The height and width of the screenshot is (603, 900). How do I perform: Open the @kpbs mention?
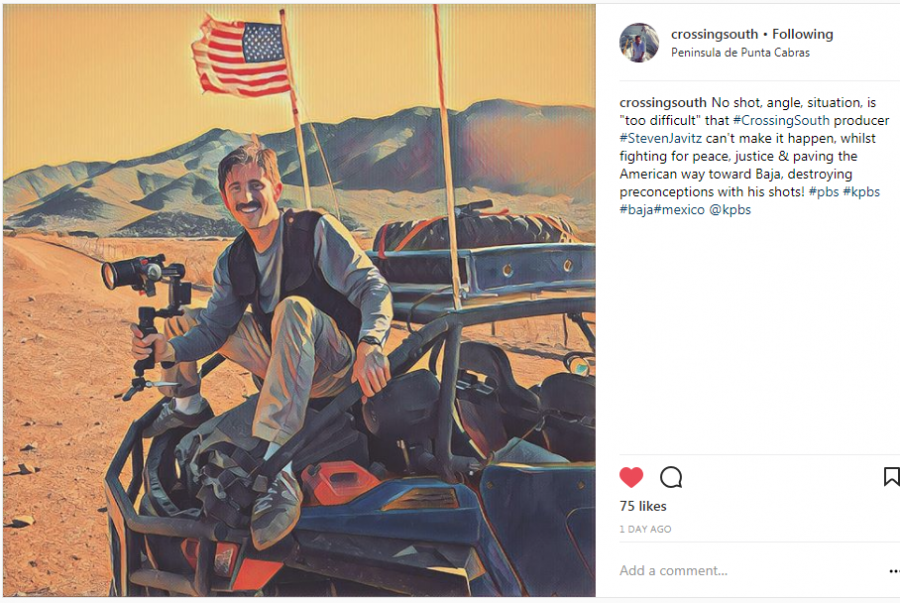[x=730, y=210]
